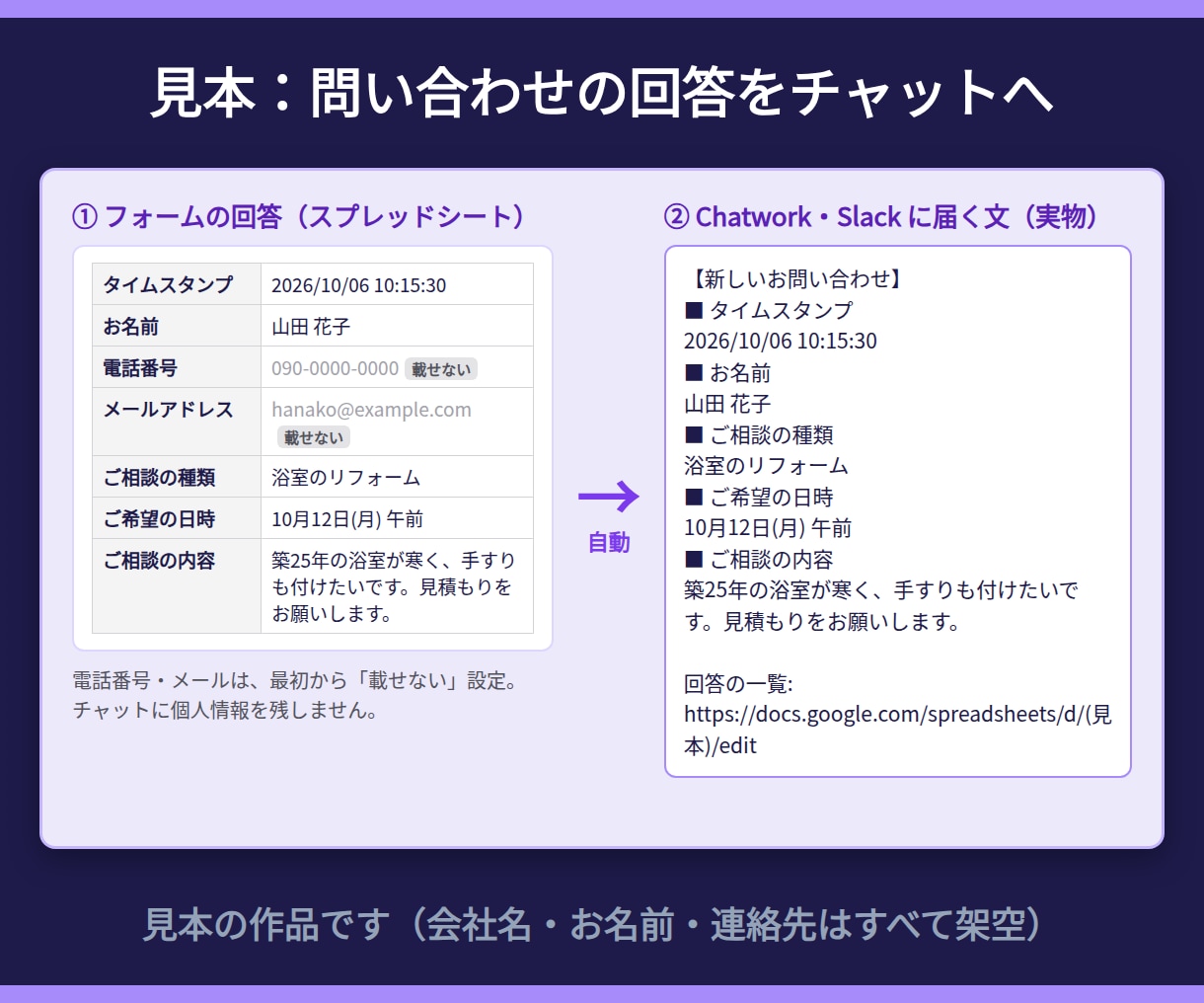Click table label タイムスタンプ in the spreadsheet

pyautogui.click(x=168, y=284)
